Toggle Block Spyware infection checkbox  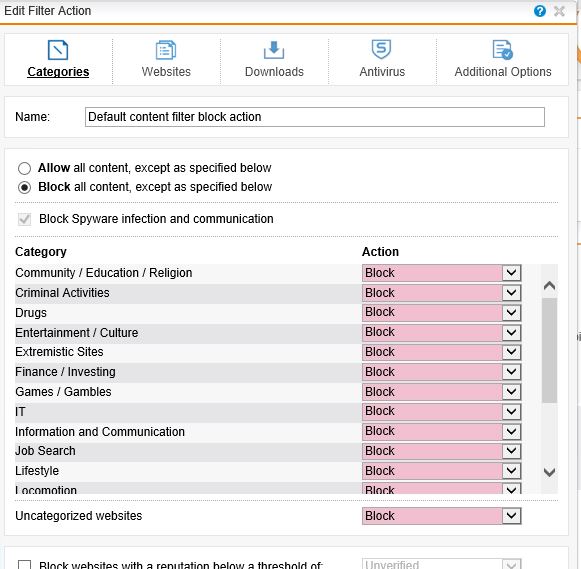[x=24, y=219]
